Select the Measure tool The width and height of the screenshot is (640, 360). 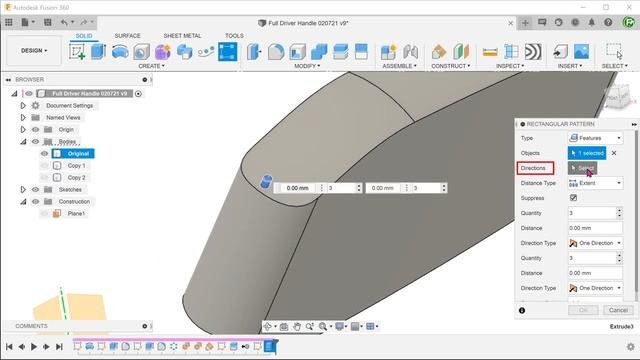(490, 52)
